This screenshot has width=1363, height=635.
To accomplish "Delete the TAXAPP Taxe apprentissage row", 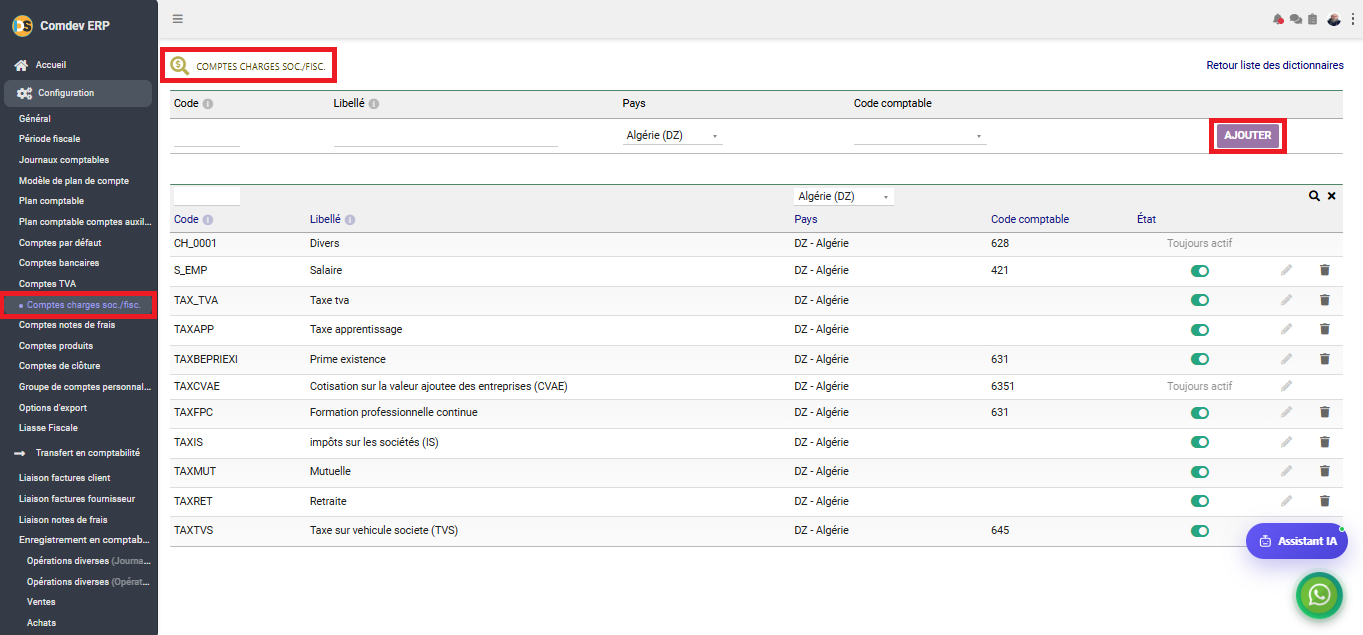I will tap(1325, 329).
